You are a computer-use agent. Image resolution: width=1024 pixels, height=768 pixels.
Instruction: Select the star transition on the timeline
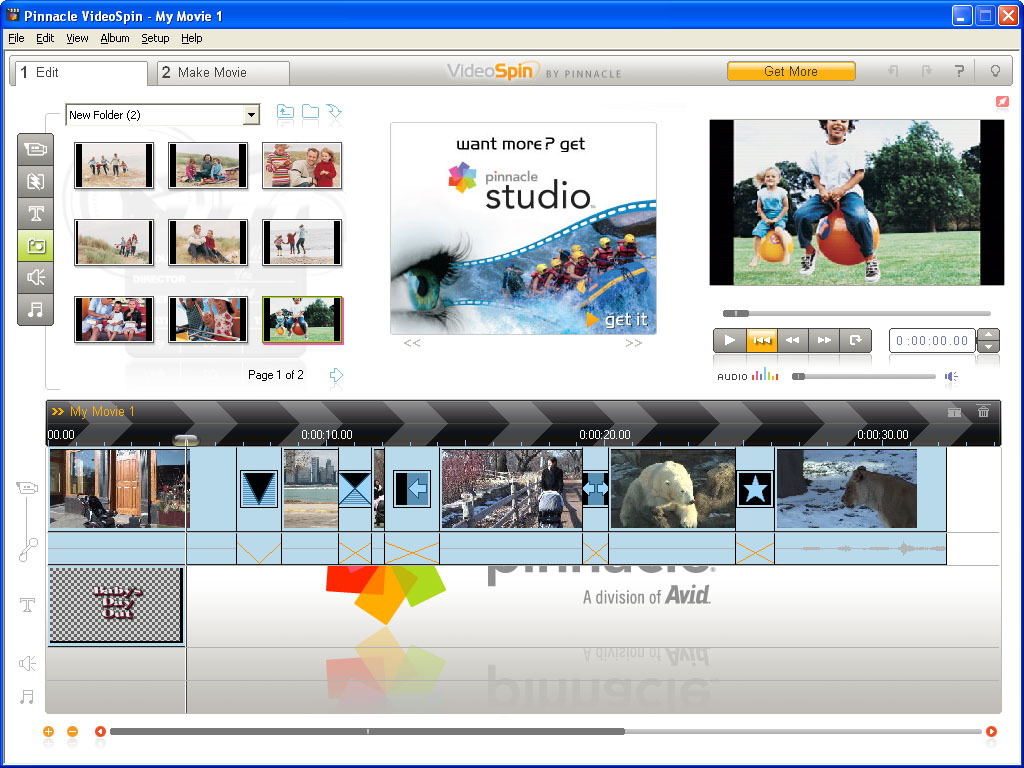755,489
